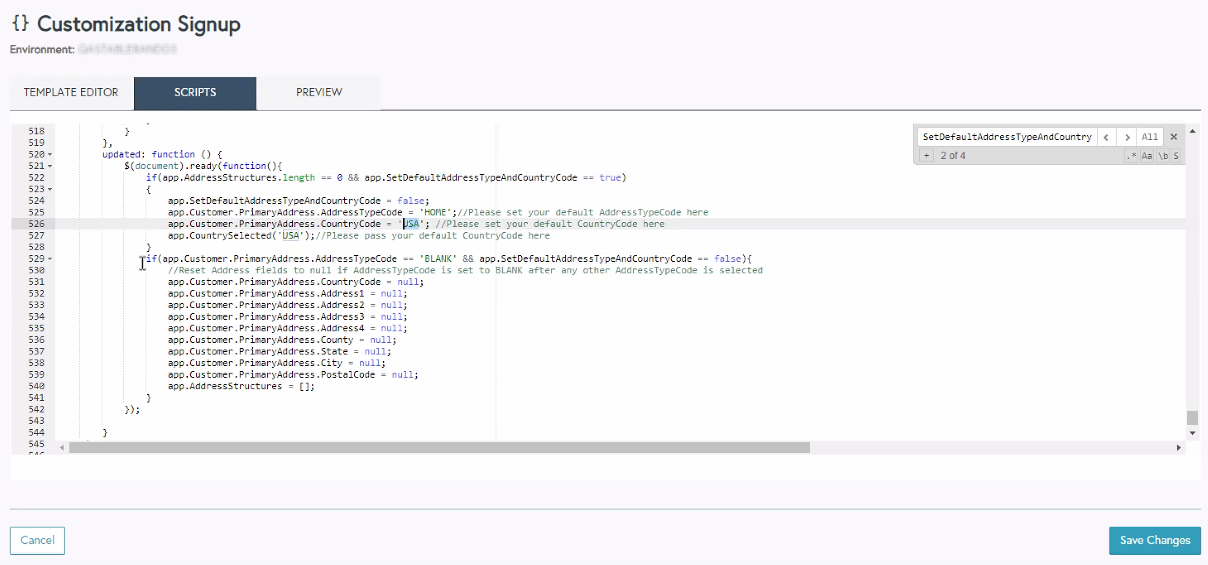1208x565 pixels.
Task: Cancel the customization changes
Action: (x=37, y=540)
